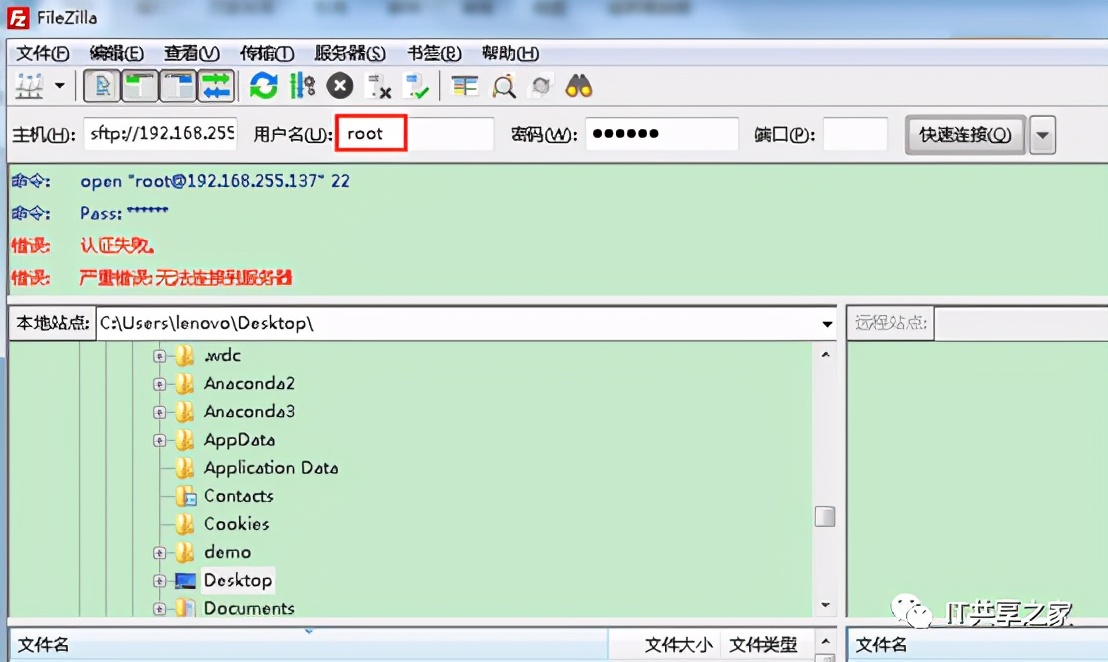
Task: Click the username field containing root
Action: (415, 134)
